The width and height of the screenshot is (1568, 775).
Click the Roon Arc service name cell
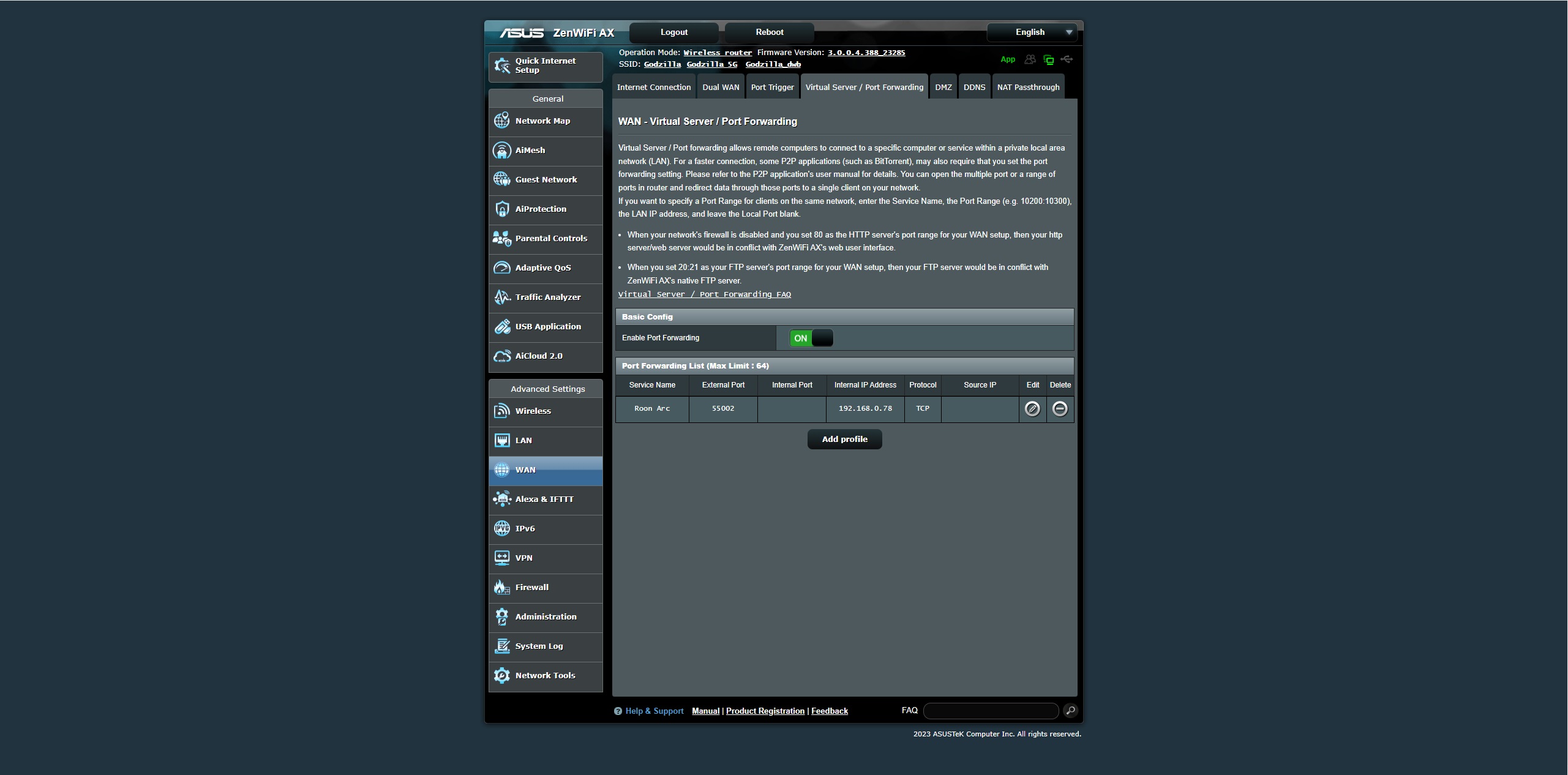[651, 408]
